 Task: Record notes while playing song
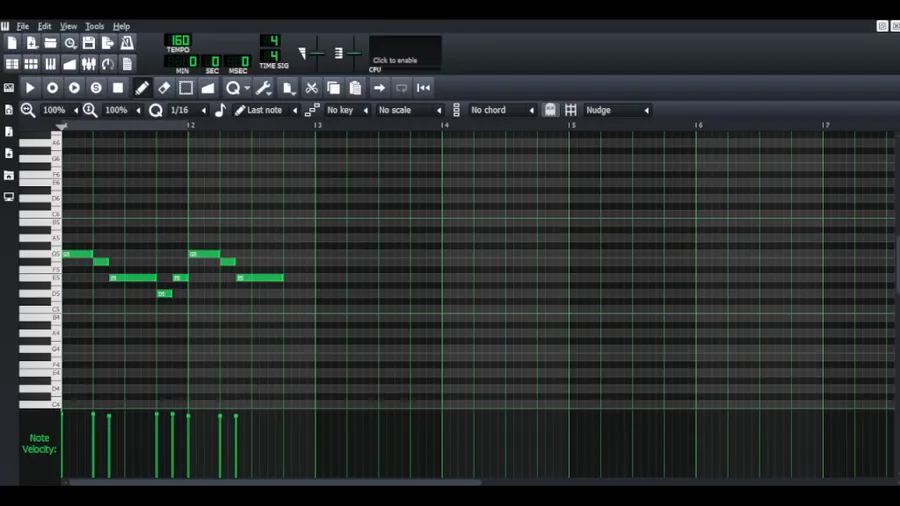(74, 88)
